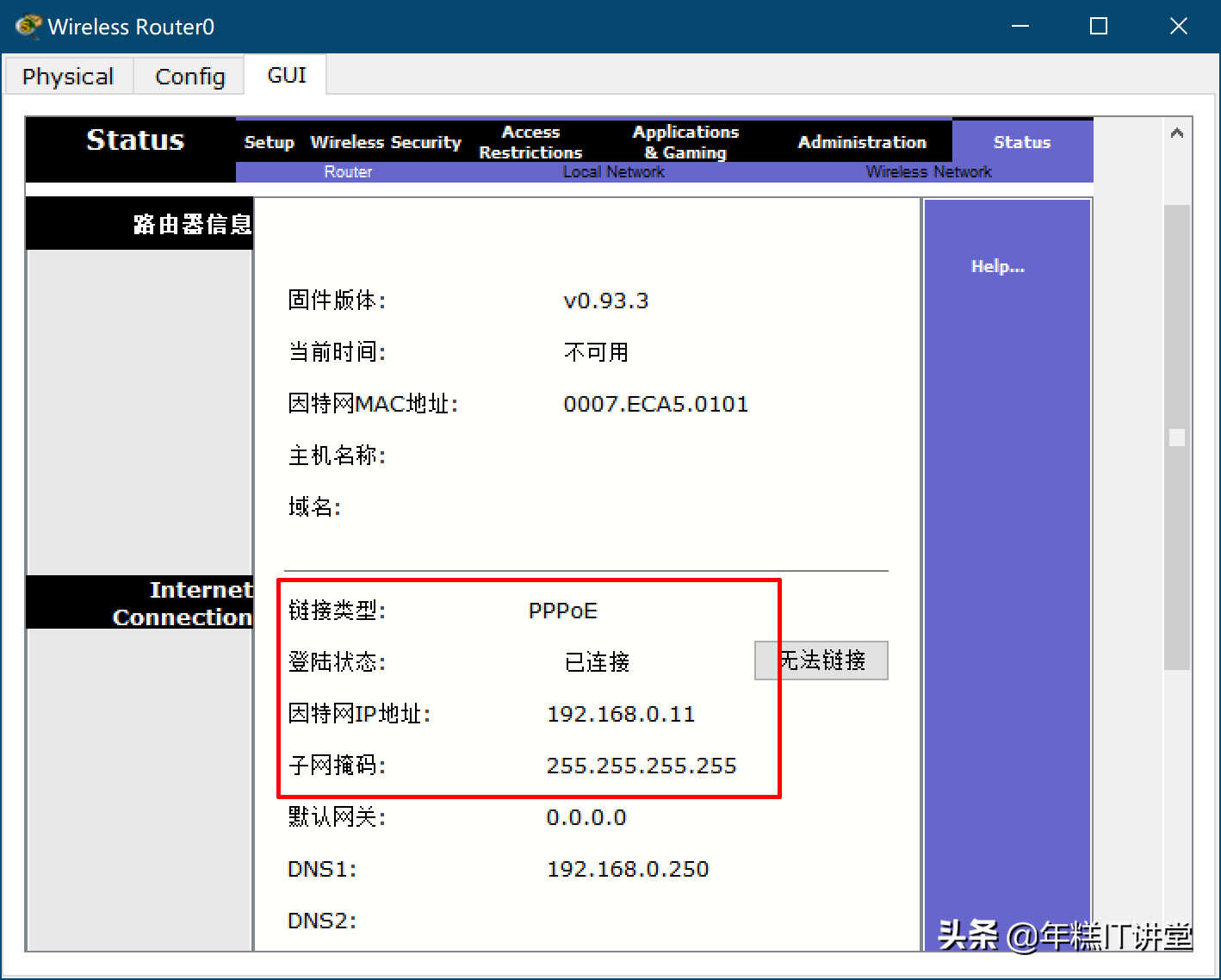Select the GUI tab
Screen dimensions: 1221x980
click(287, 75)
